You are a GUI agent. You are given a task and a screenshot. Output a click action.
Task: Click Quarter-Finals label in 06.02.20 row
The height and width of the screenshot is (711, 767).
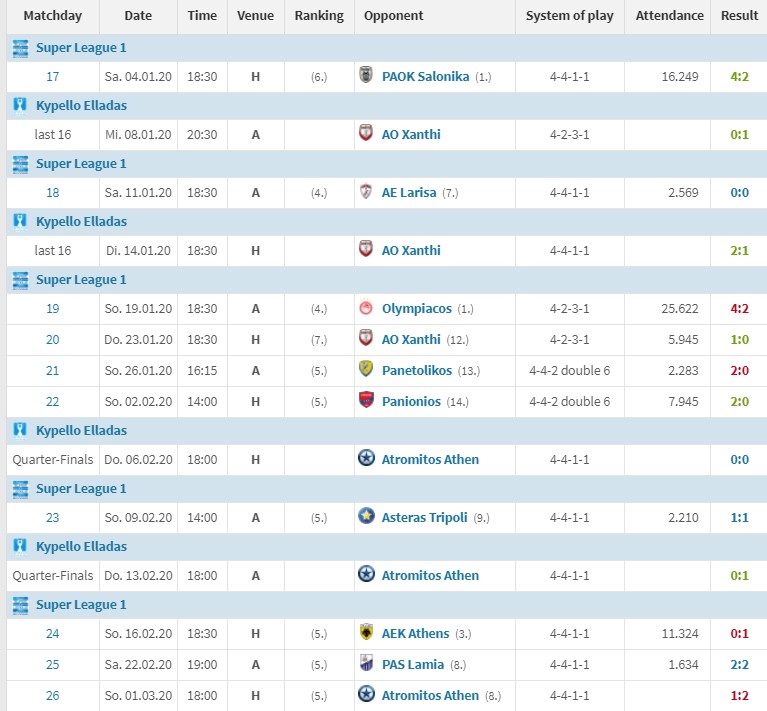point(52,460)
